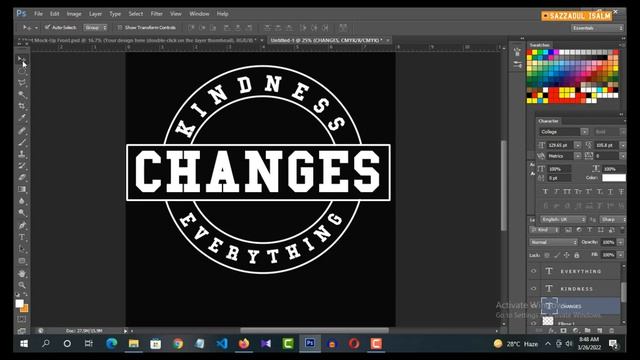Toggle the Strikethrough character style
The width and height of the screenshot is (640, 360).
621,191
